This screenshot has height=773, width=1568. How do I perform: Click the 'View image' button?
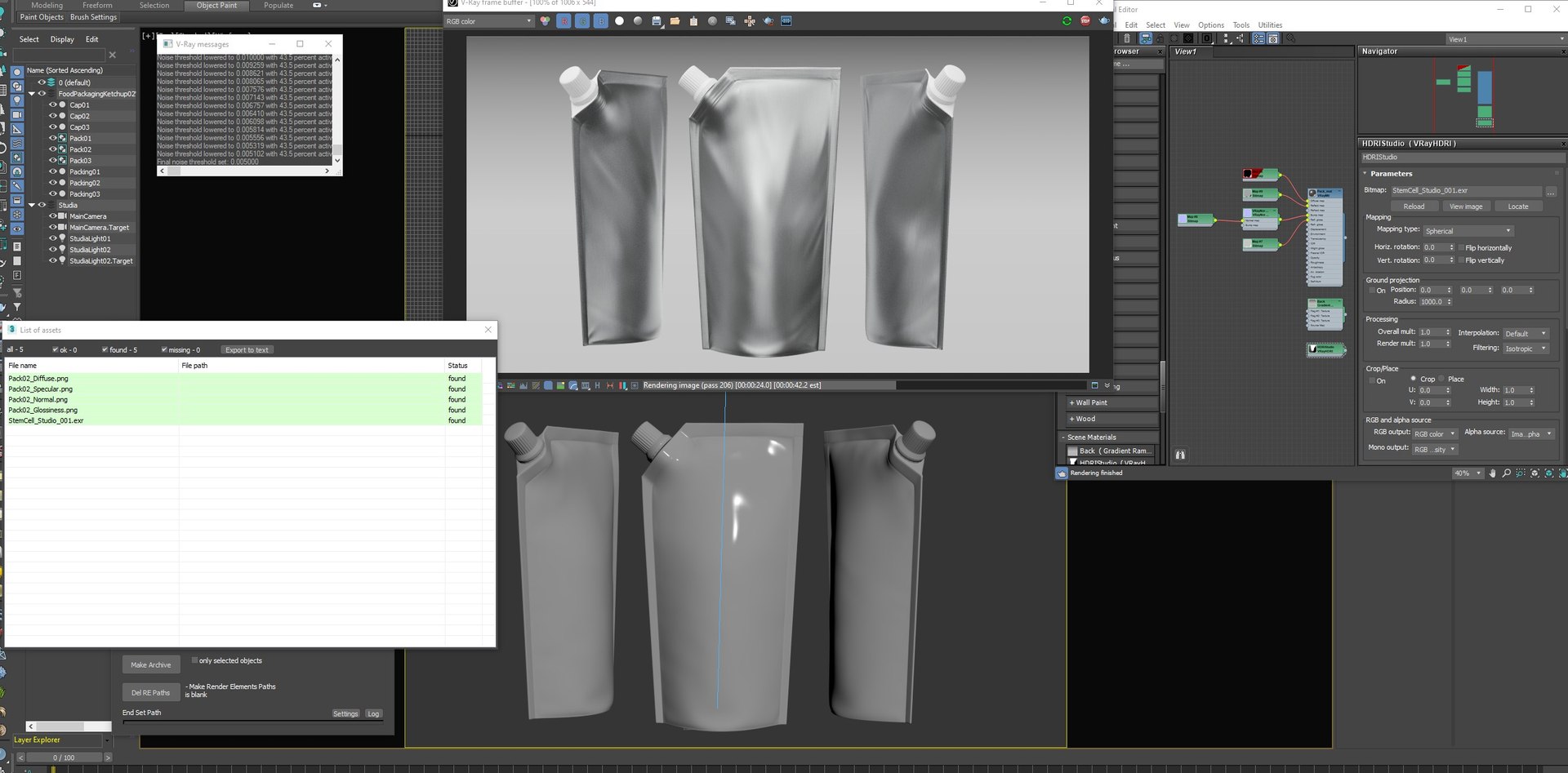coord(1466,207)
